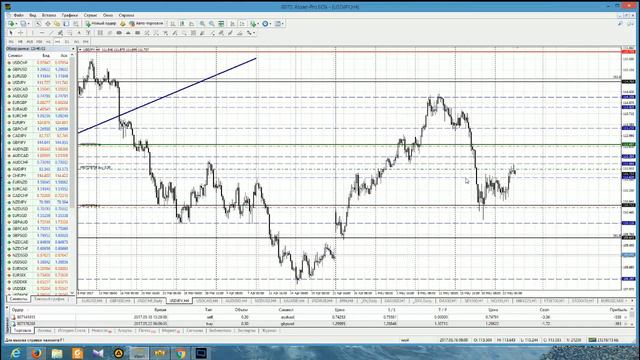Image resolution: width=640 pixels, height=360 pixels.
Task: Expand the new chart dropdown arrow
Action: click(16, 24)
